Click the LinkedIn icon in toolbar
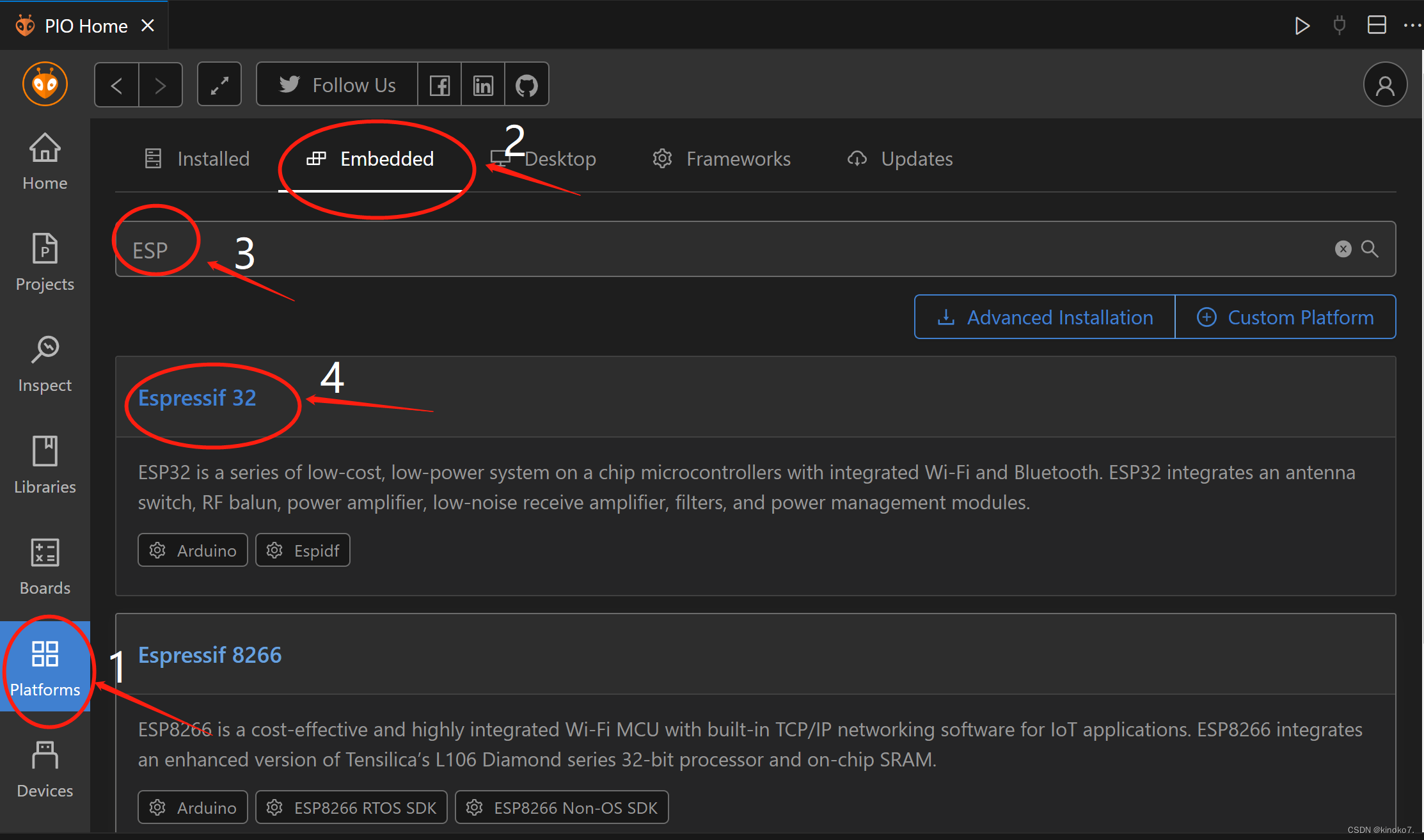Image resolution: width=1424 pixels, height=840 pixels. point(483,85)
